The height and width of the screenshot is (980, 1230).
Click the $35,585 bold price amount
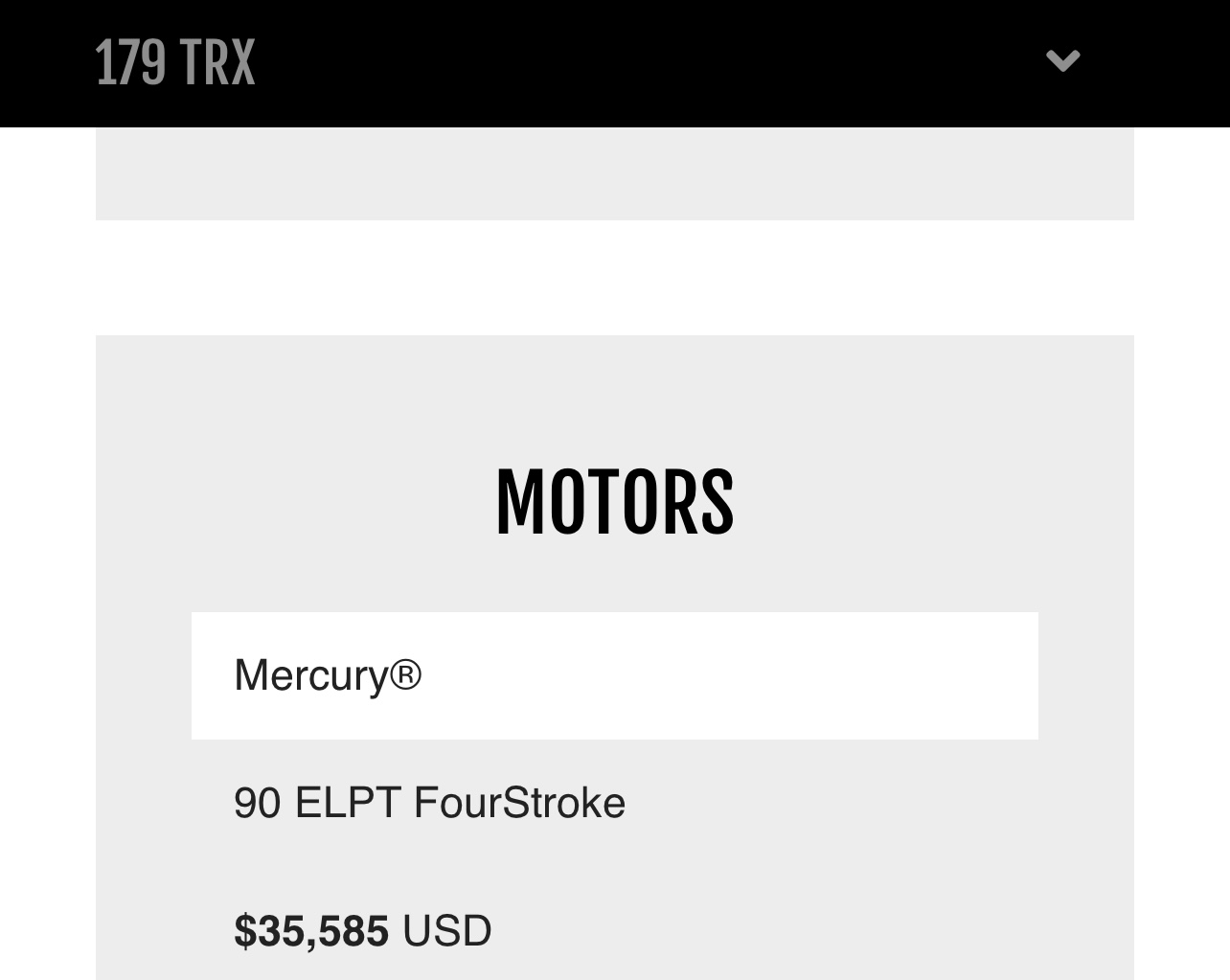point(311,931)
